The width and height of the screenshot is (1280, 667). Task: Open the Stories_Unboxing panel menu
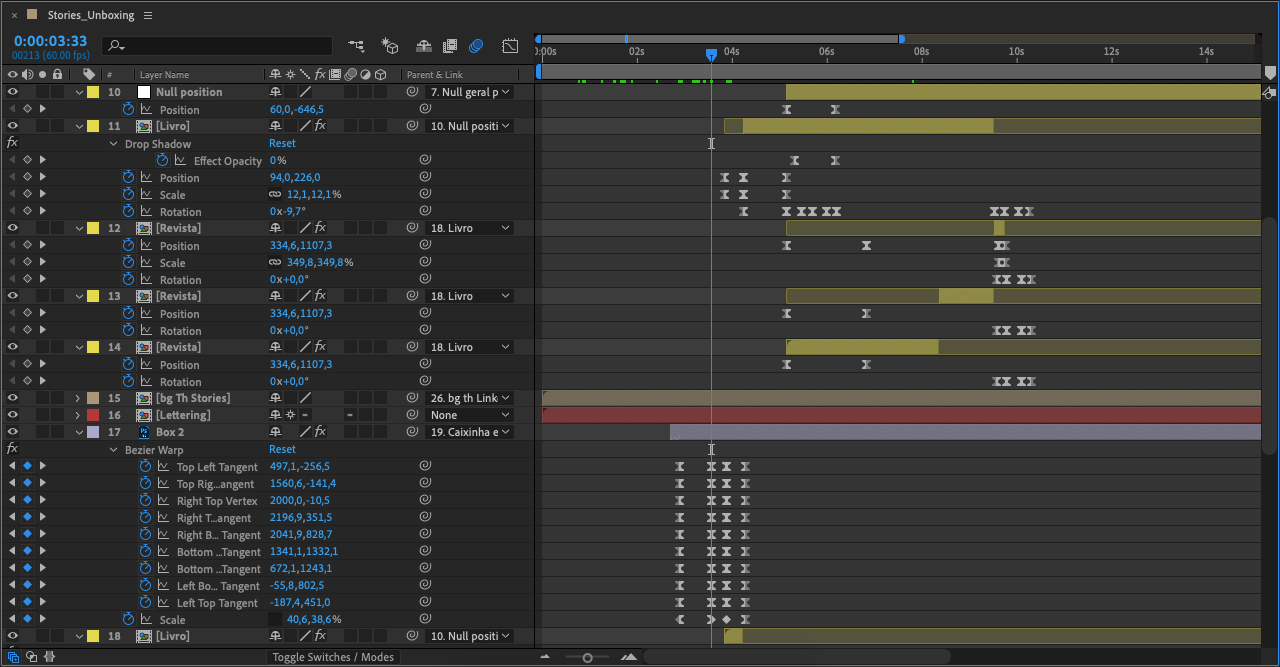(x=148, y=16)
